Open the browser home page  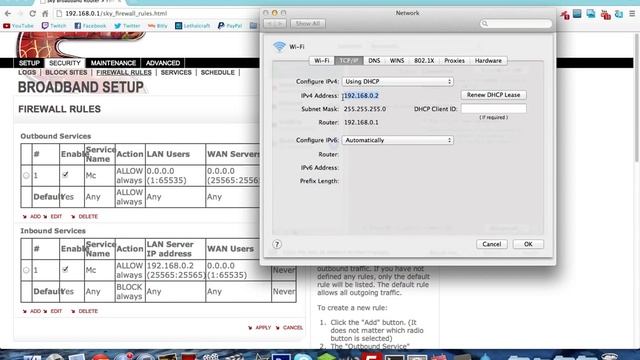coord(44,13)
